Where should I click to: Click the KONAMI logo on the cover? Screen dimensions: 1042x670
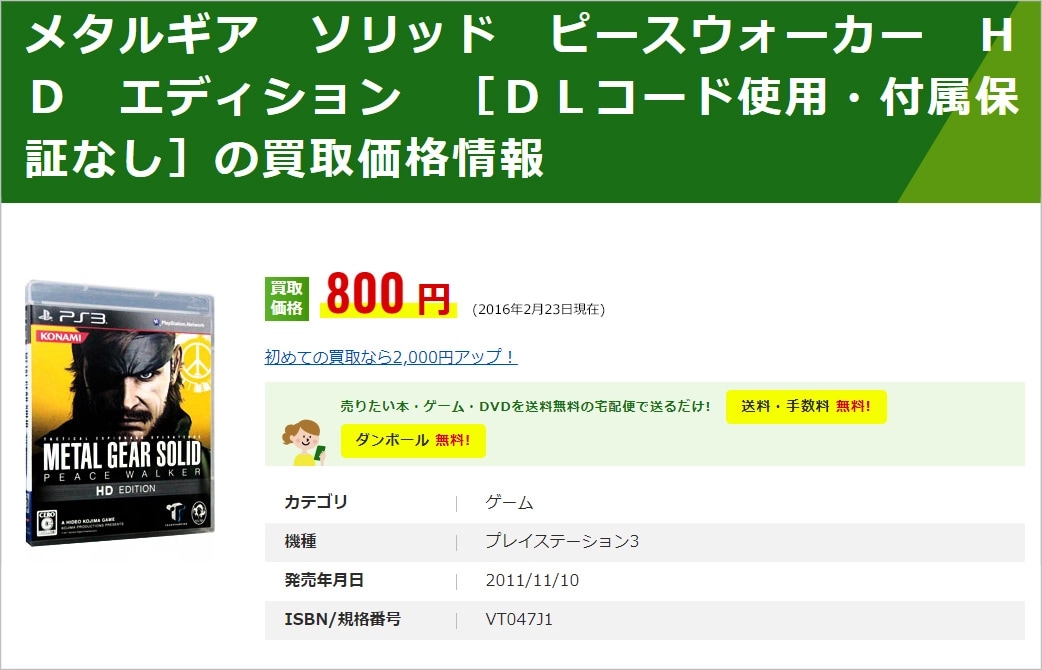[x=60, y=336]
